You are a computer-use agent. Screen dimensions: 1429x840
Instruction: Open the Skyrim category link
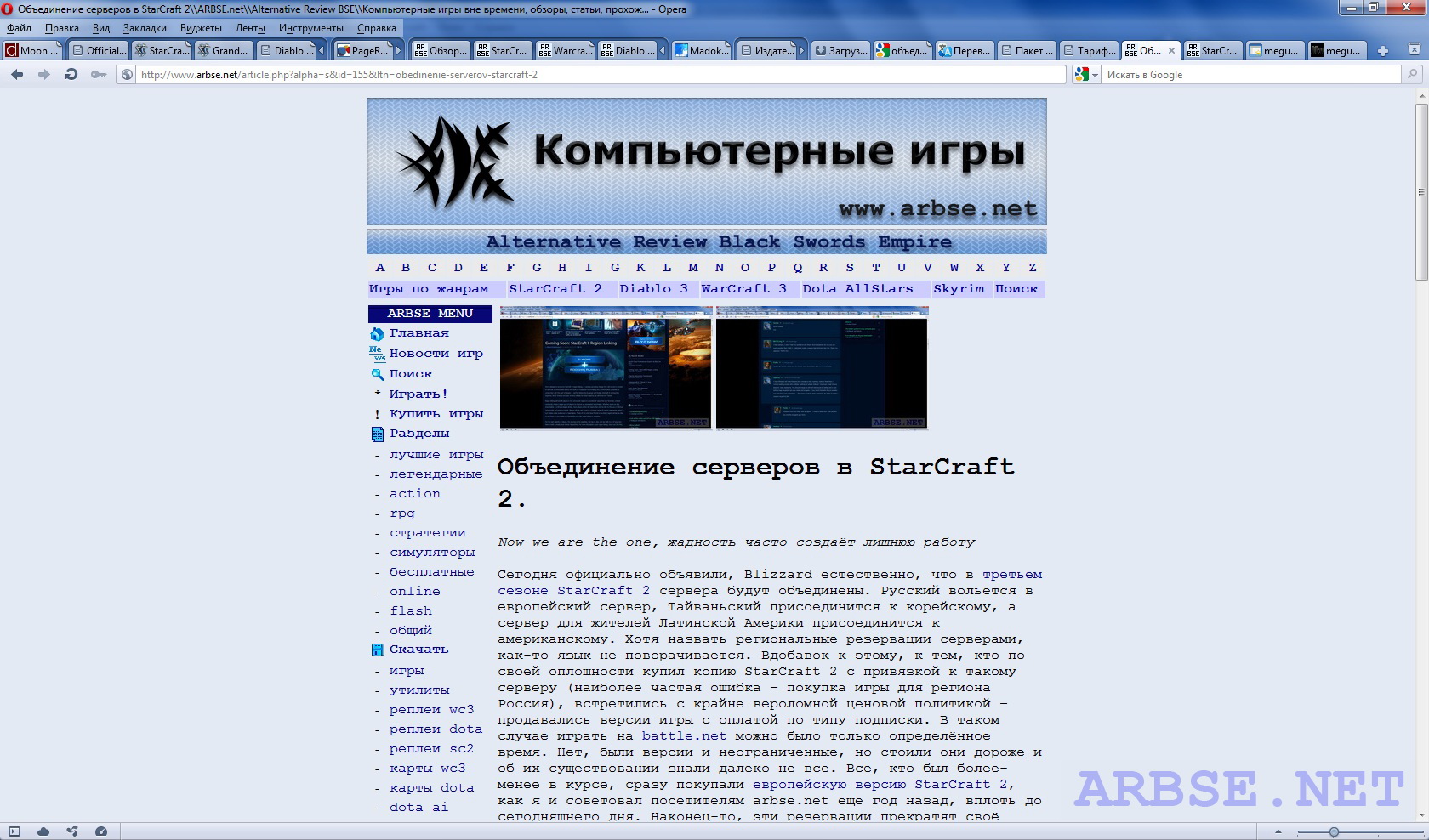(959, 289)
